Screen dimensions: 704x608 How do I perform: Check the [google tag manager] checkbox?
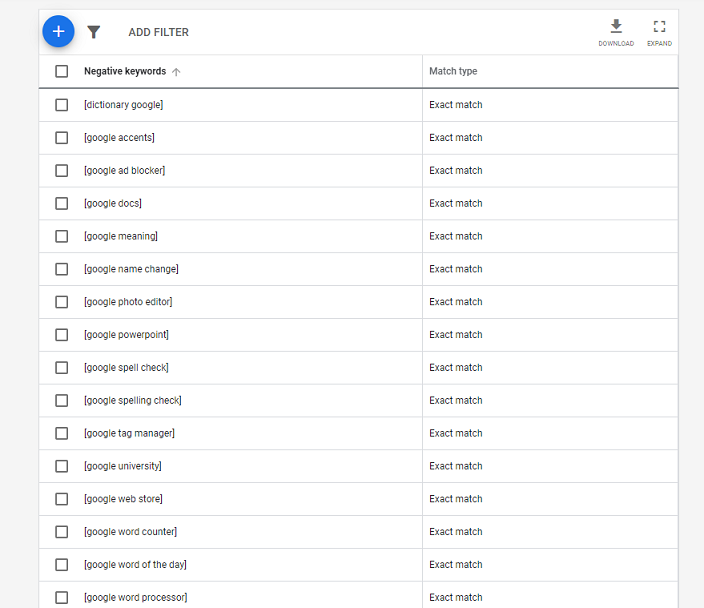pos(62,433)
